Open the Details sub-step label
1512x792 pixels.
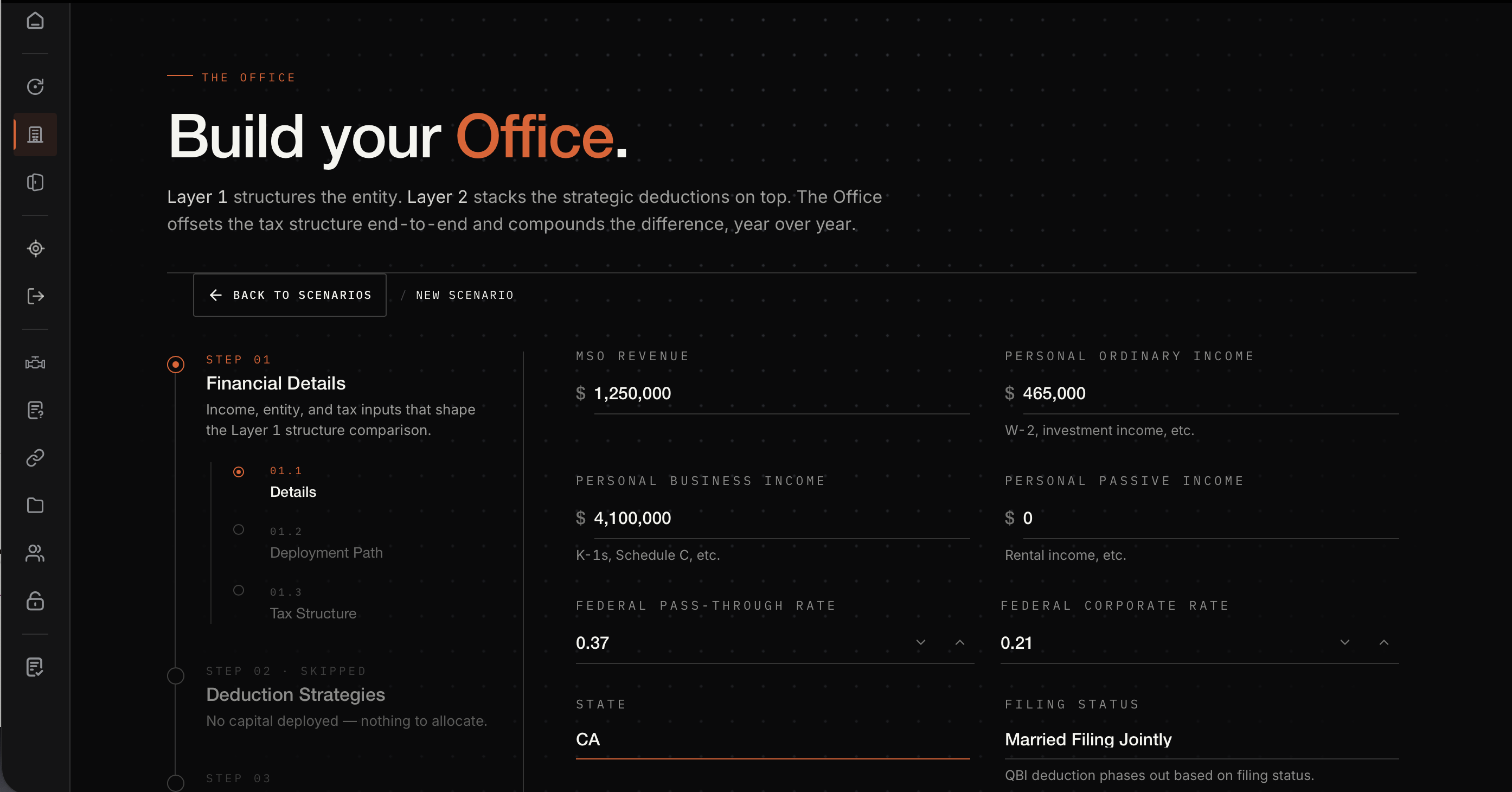293,492
